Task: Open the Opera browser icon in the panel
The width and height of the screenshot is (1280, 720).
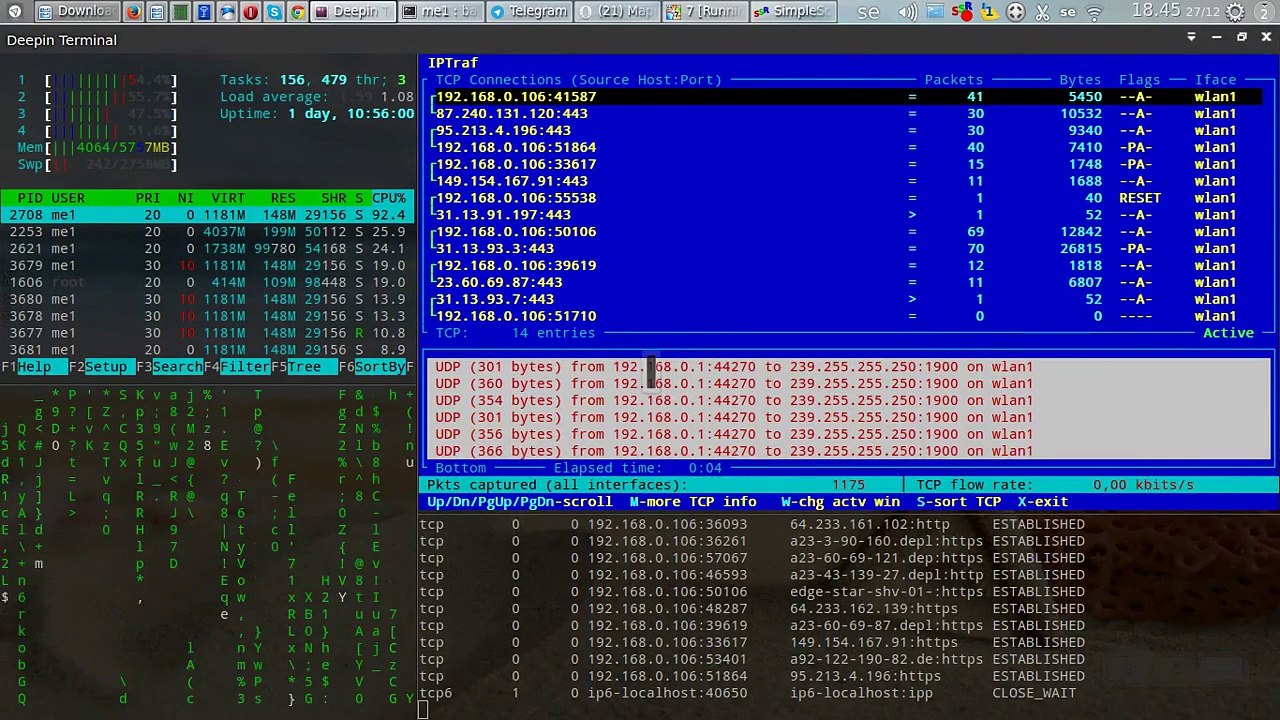Action: (x=250, y=12)
